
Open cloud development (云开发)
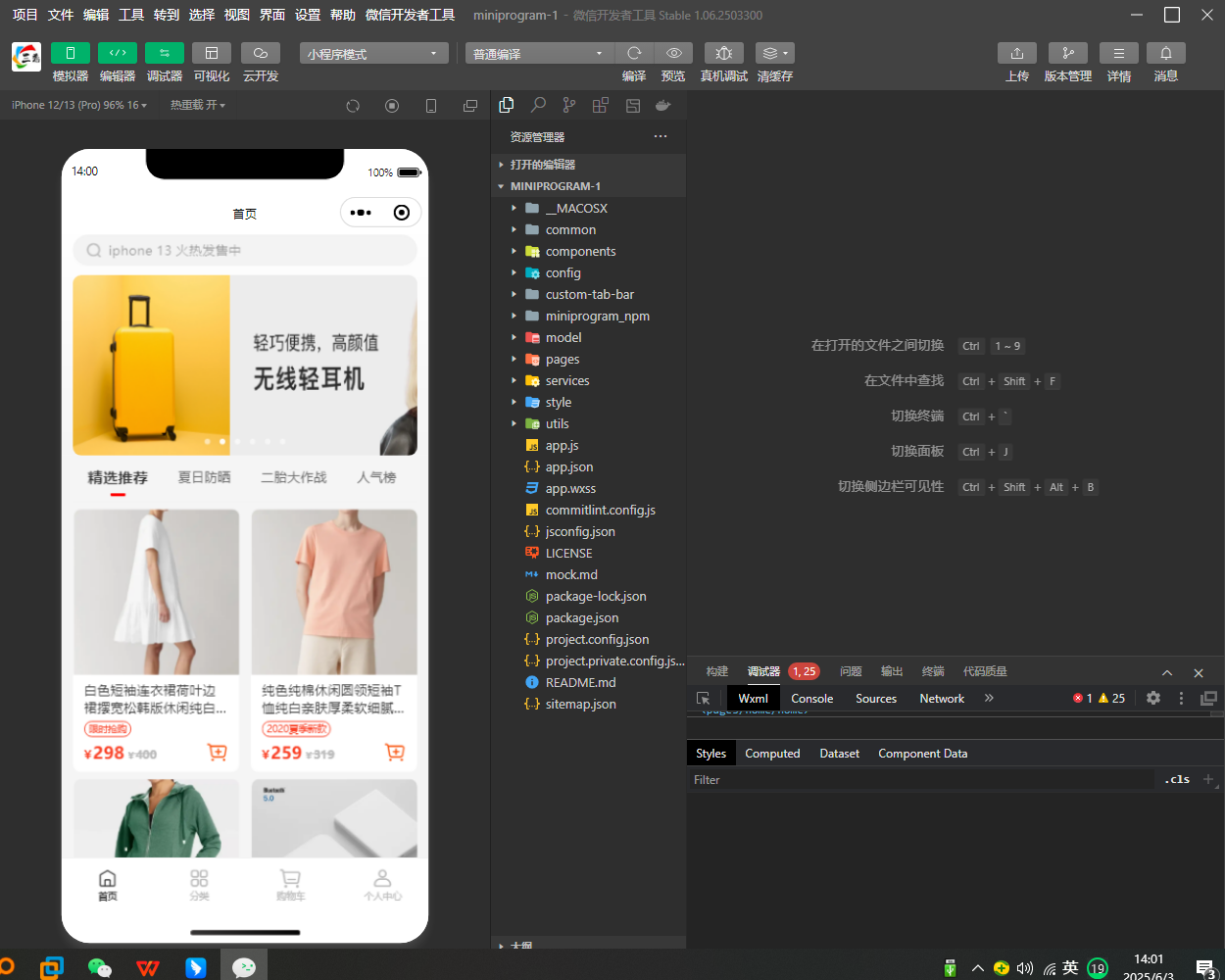[260, 53]
